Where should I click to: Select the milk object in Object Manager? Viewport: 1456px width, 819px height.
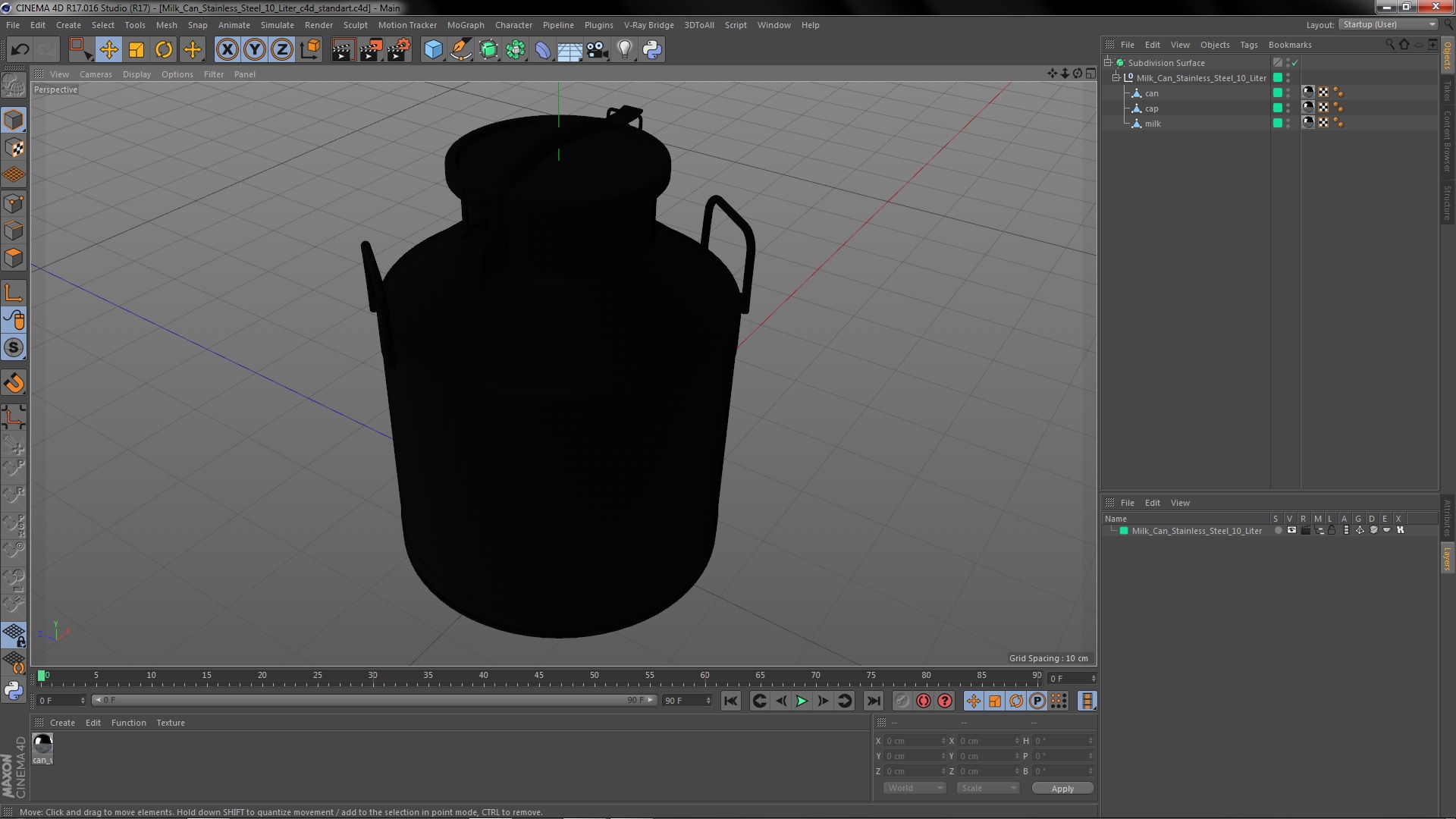[1153, 124]
